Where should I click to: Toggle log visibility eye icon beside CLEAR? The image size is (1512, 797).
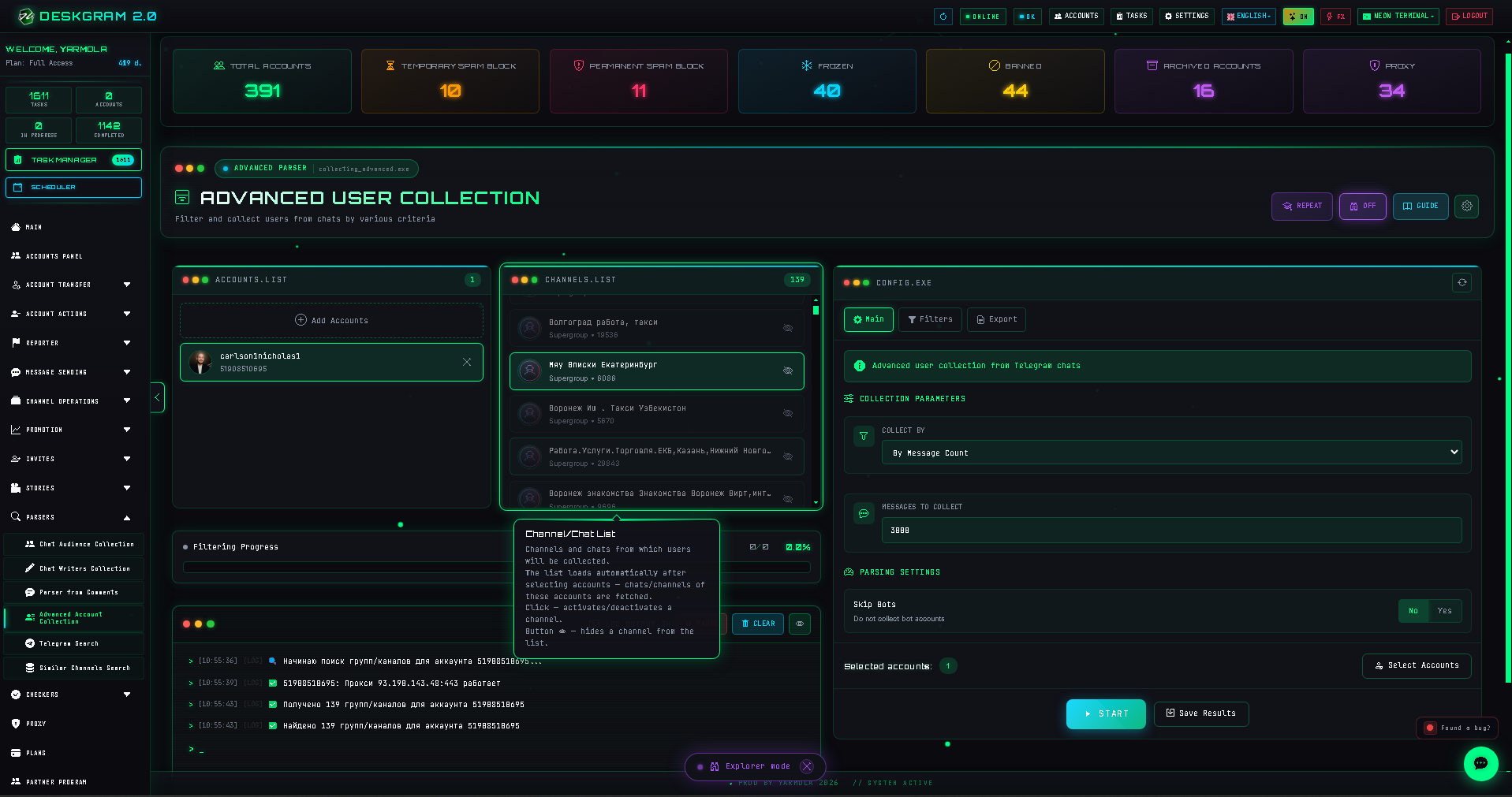[800, 624]
